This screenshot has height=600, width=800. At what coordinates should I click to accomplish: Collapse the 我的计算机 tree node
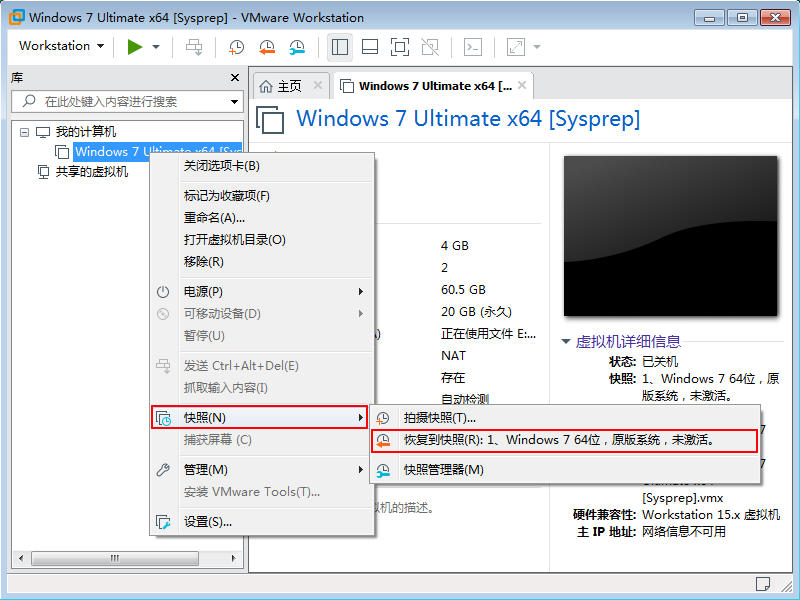[25, 132]
